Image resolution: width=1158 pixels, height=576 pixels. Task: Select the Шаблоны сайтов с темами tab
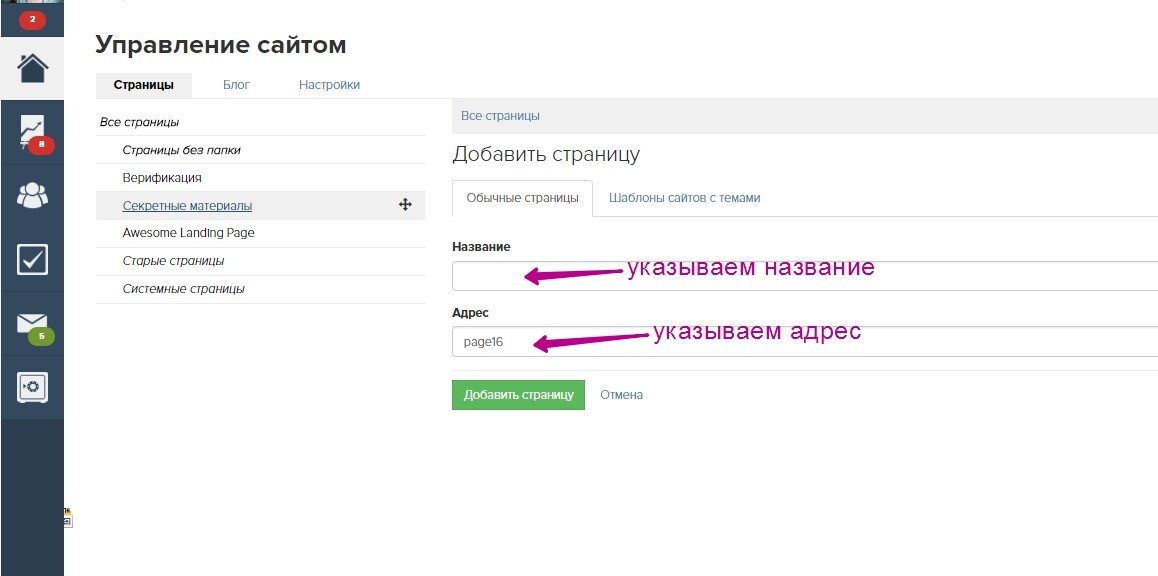click(x=685, y=198)
